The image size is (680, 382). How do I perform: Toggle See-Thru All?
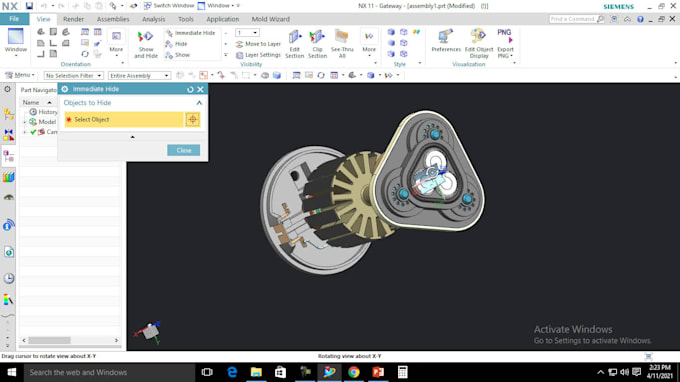pyautogui.click(x=342, y=44)
